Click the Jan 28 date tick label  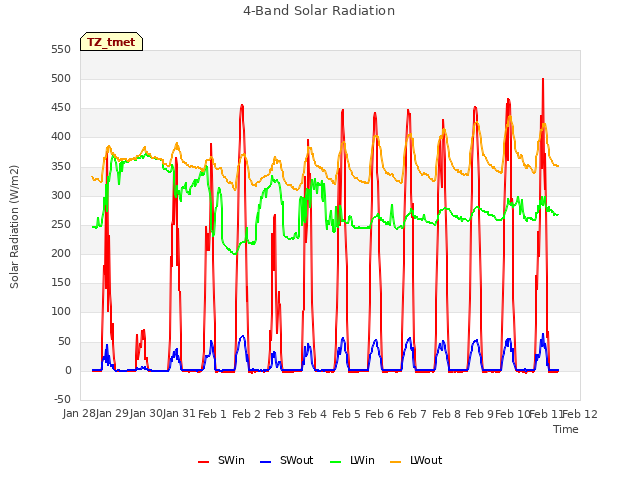tap(79, 414)
